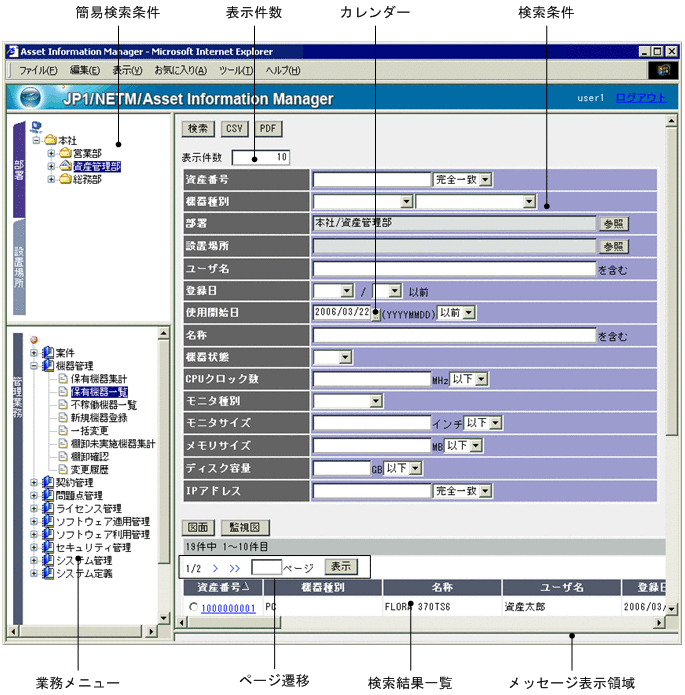
Task: Click the CSV export button
Action: click(x=235, y=129)
